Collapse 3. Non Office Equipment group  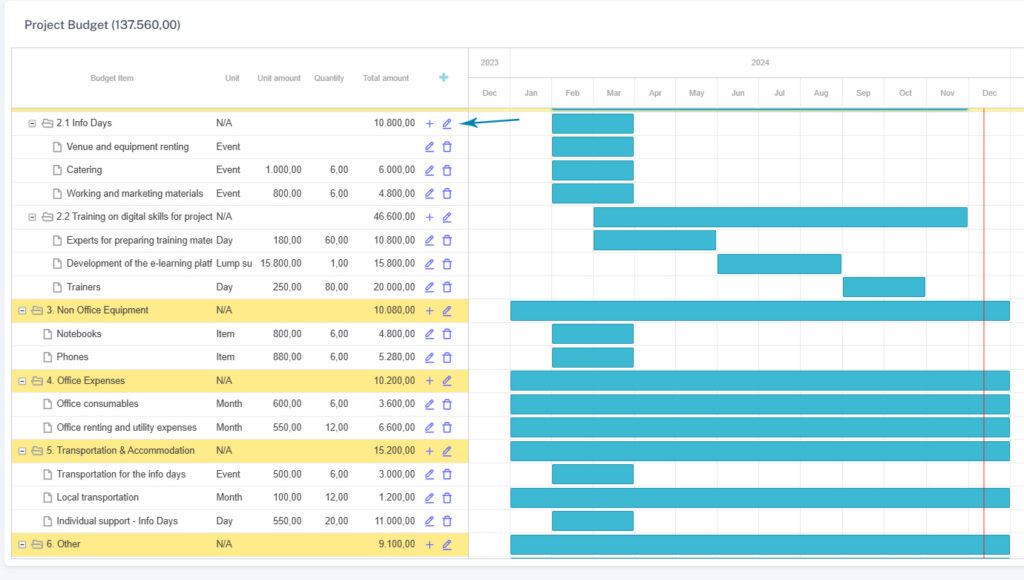click(x=22, y=311)
